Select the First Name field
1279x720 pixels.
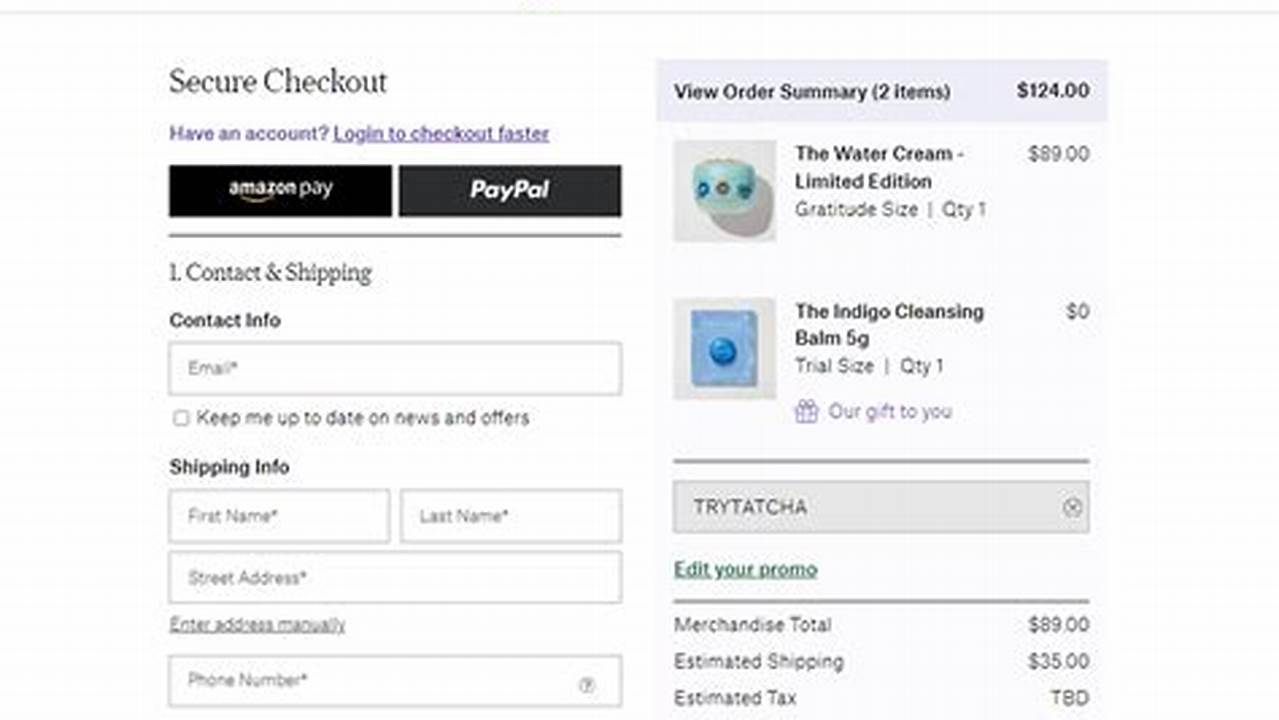278,516
